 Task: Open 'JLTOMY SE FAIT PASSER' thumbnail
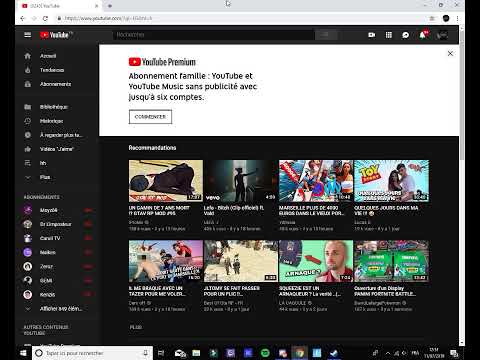click(241, 261)
